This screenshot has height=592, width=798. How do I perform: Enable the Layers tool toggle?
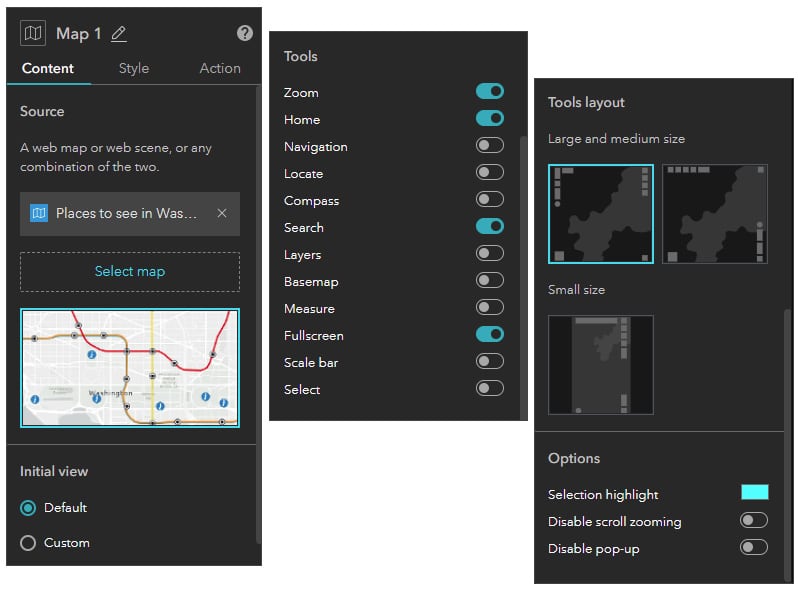(490, 253)
